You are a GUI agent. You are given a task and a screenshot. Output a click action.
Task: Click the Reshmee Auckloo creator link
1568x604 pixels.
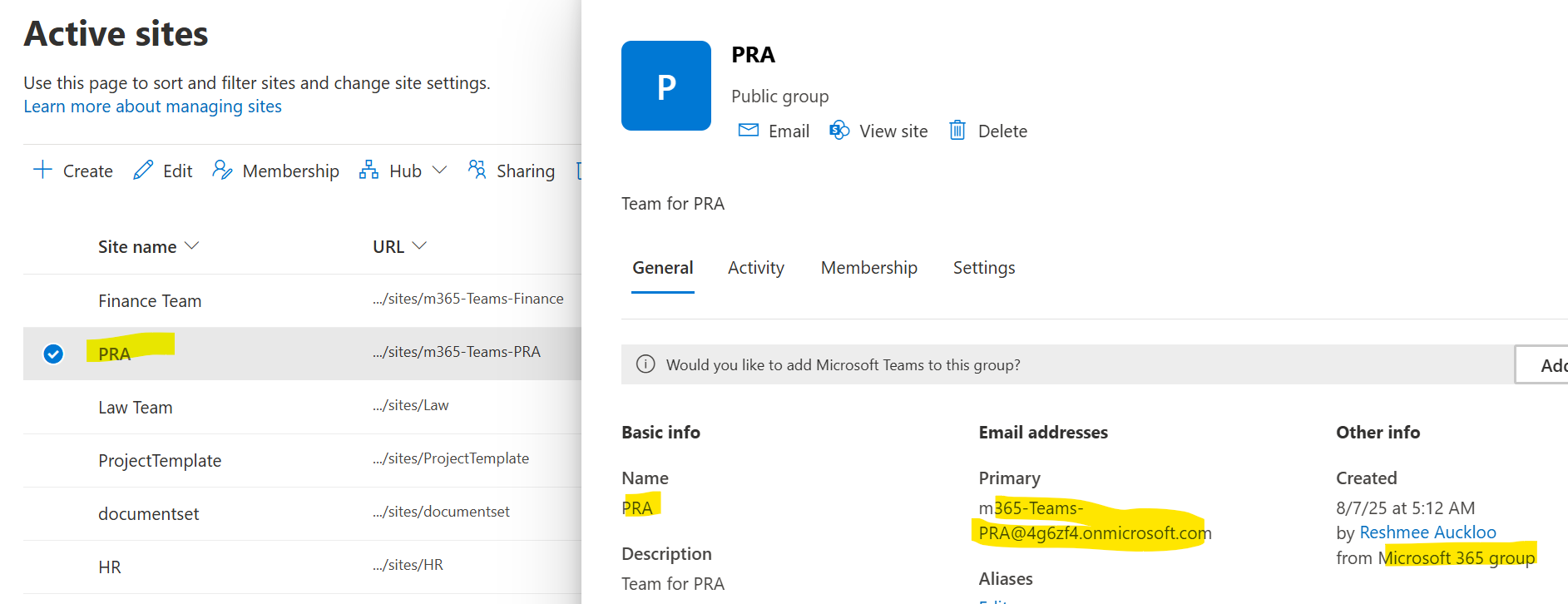pos(1427,532)
